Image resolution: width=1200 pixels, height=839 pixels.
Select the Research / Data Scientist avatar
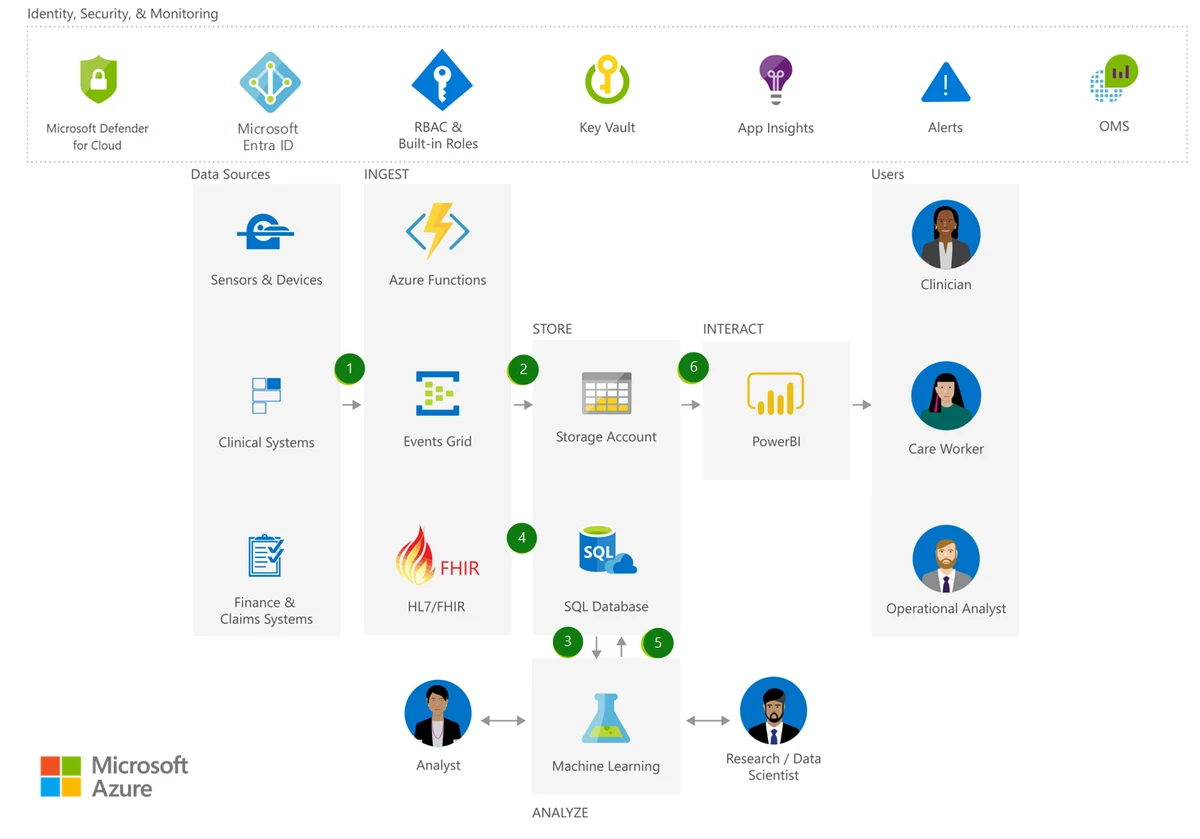[773, 711]
